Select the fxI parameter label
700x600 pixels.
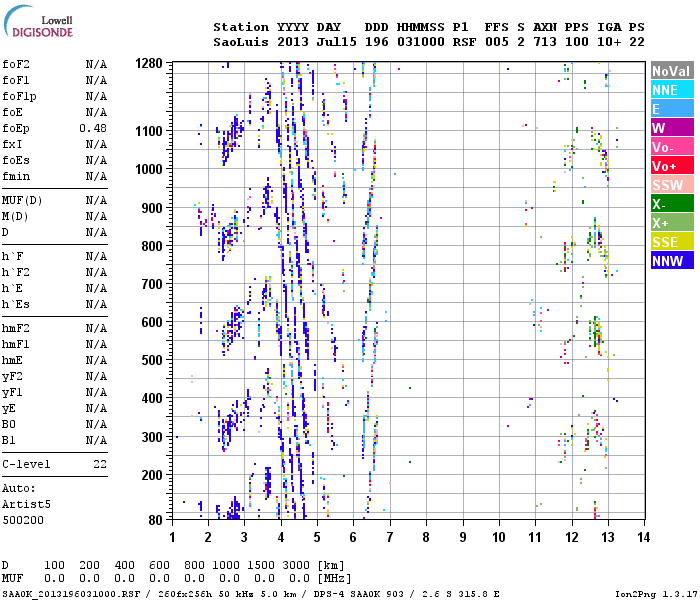tap(12, 145)
